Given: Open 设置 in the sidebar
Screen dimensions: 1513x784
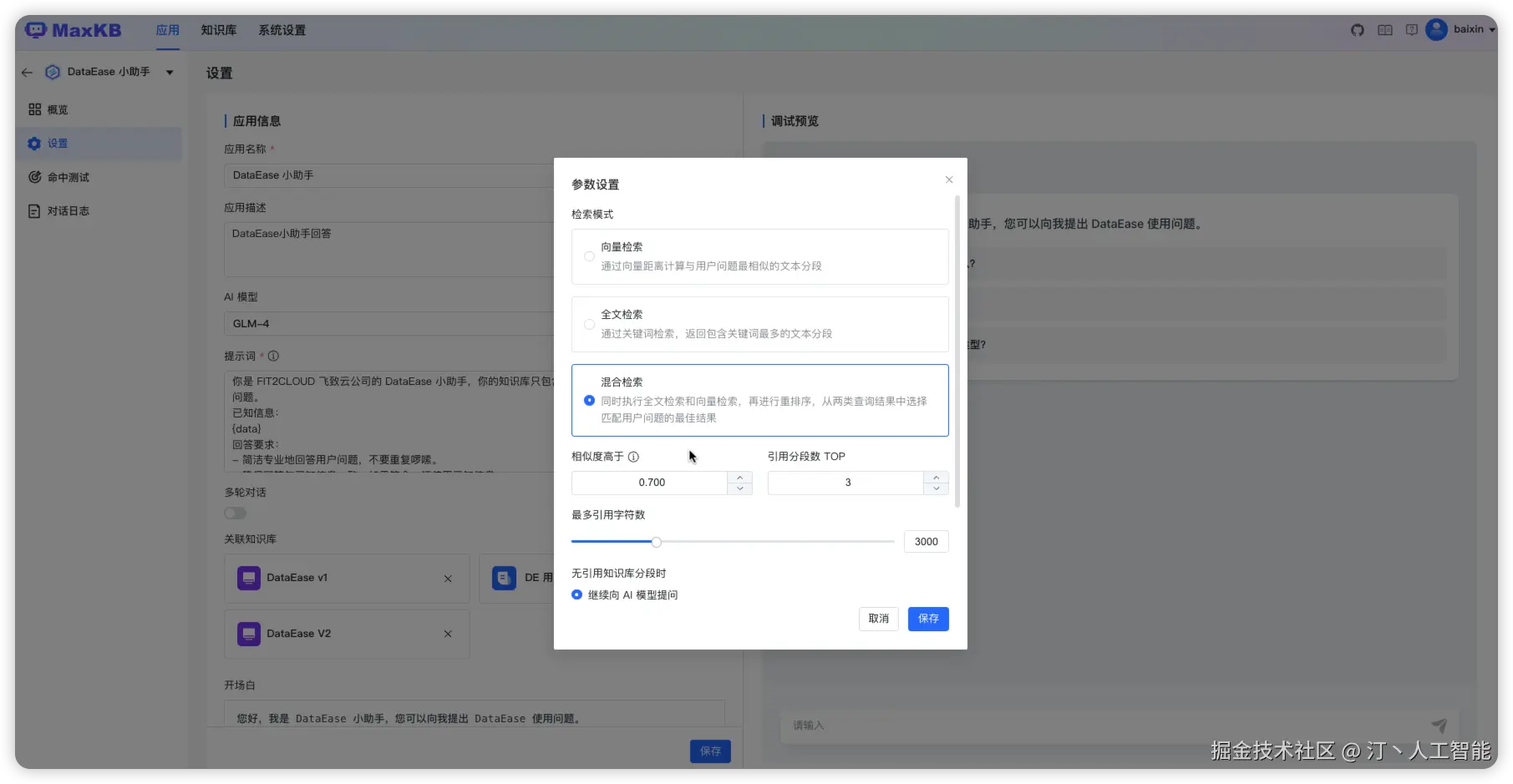Looking at the screenshot, I should (x=99, y=144).
